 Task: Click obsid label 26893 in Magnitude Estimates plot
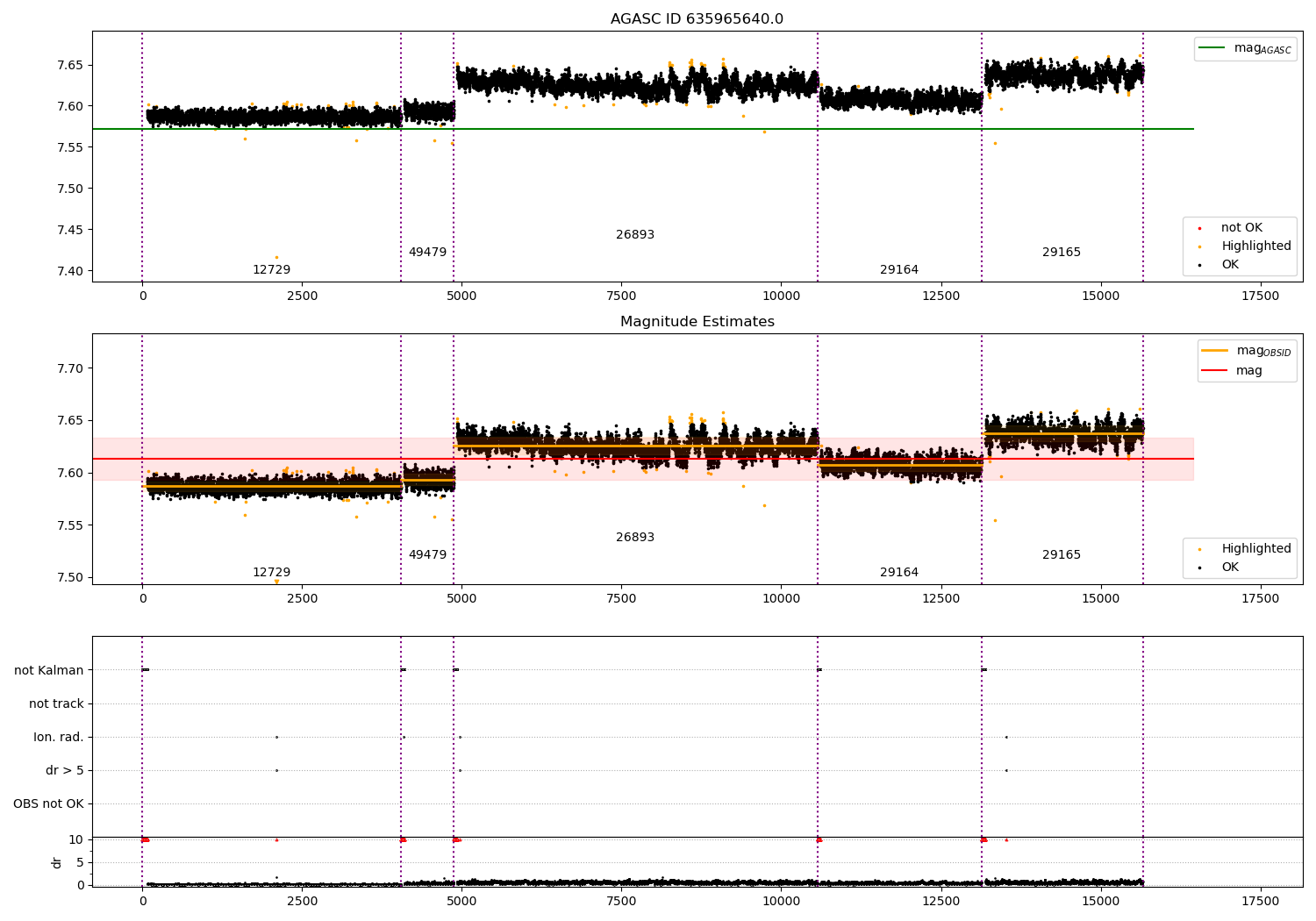pyautogui.click(x=635, y=538)
